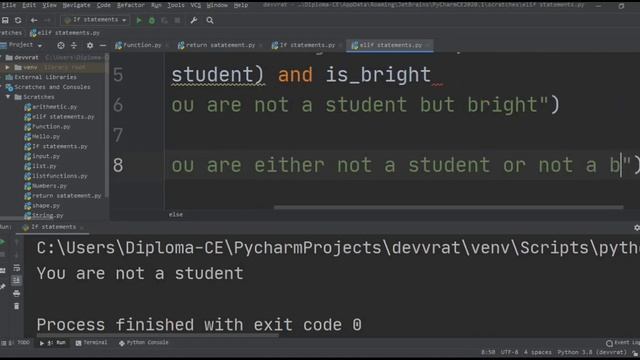The width and height of the screenshot is (640, 360).
Task: Click the Print icon in Run panel
Action: point(16,293)
